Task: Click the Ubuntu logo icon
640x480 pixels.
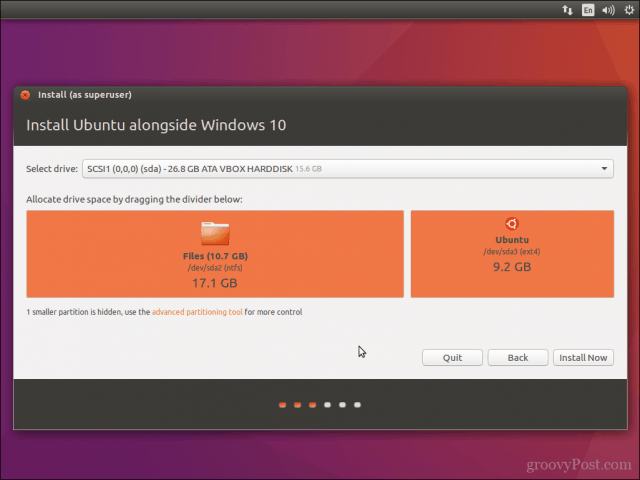Action: (512, 224)
